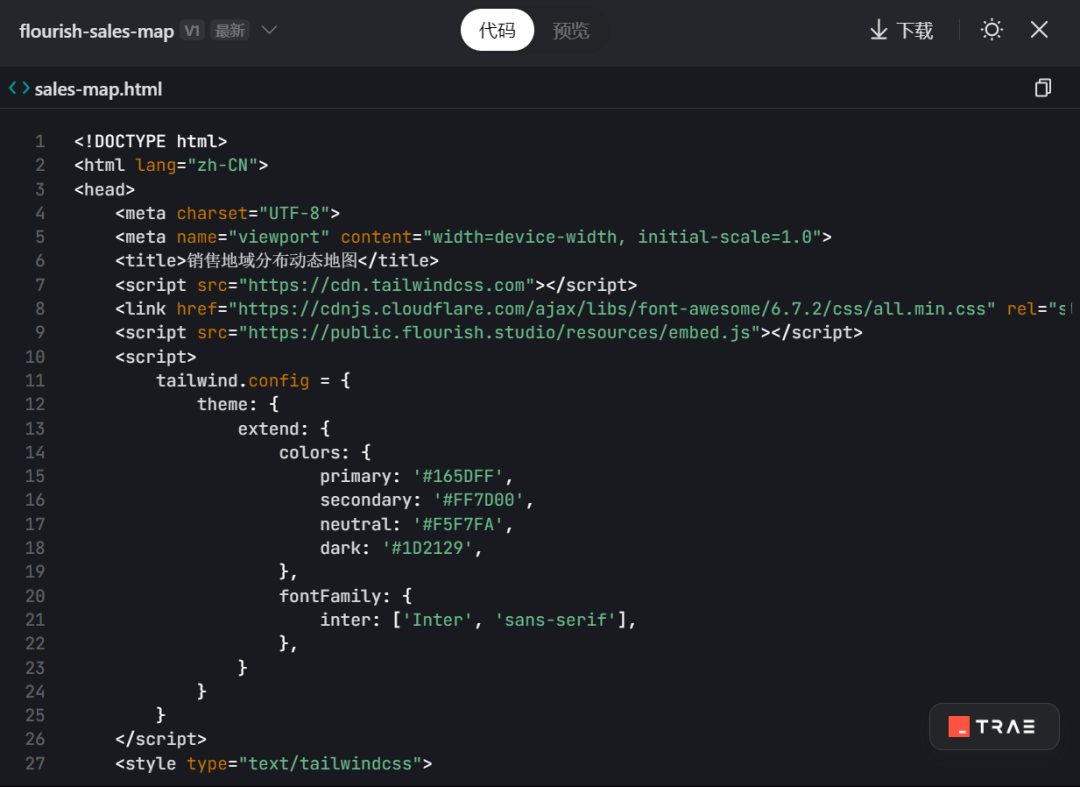Click the lang="zh-CN" attribute
1080x787 pixels.
point(196,165)
